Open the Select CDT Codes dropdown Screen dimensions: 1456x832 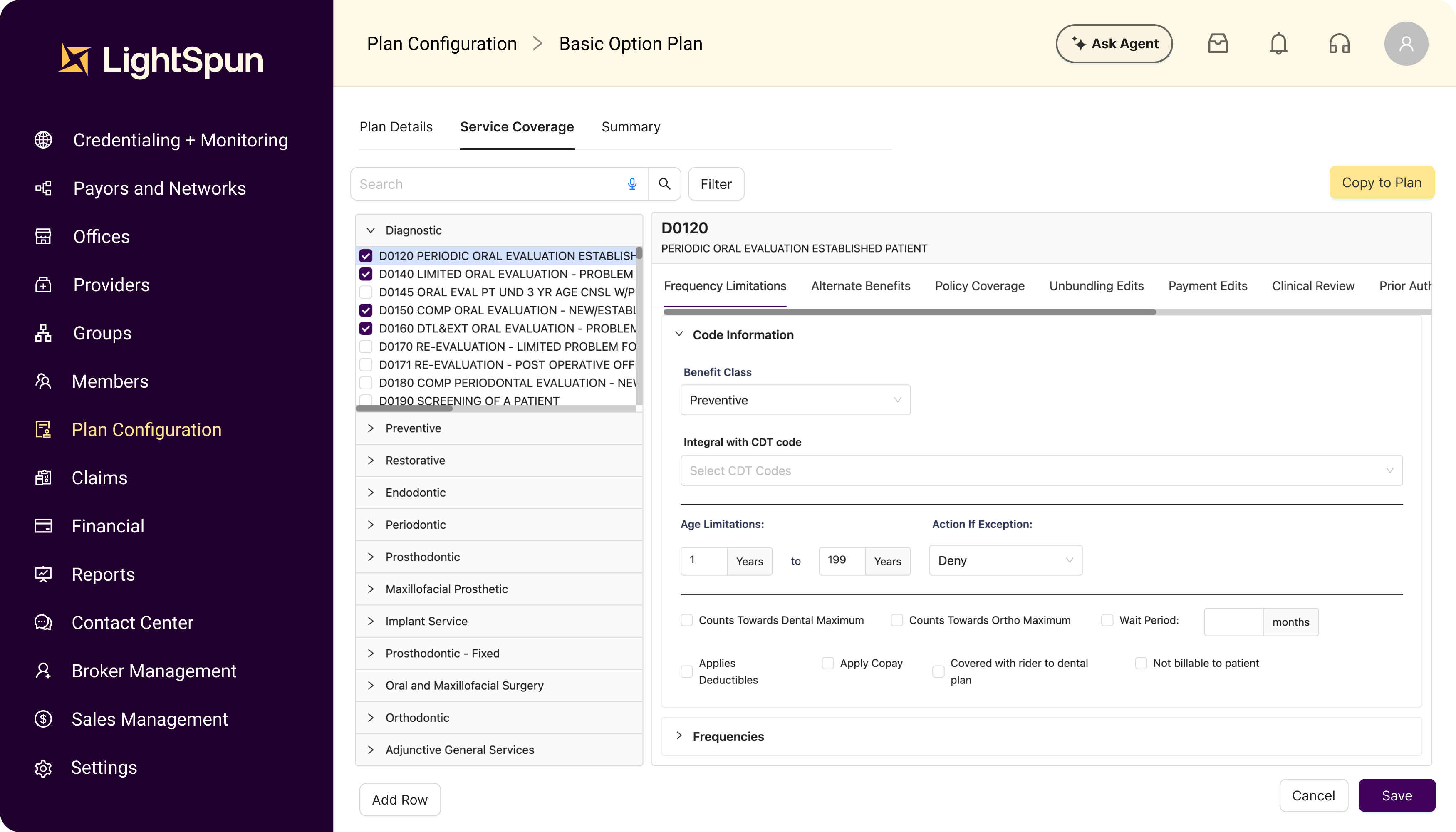[x=1041, y=471]
